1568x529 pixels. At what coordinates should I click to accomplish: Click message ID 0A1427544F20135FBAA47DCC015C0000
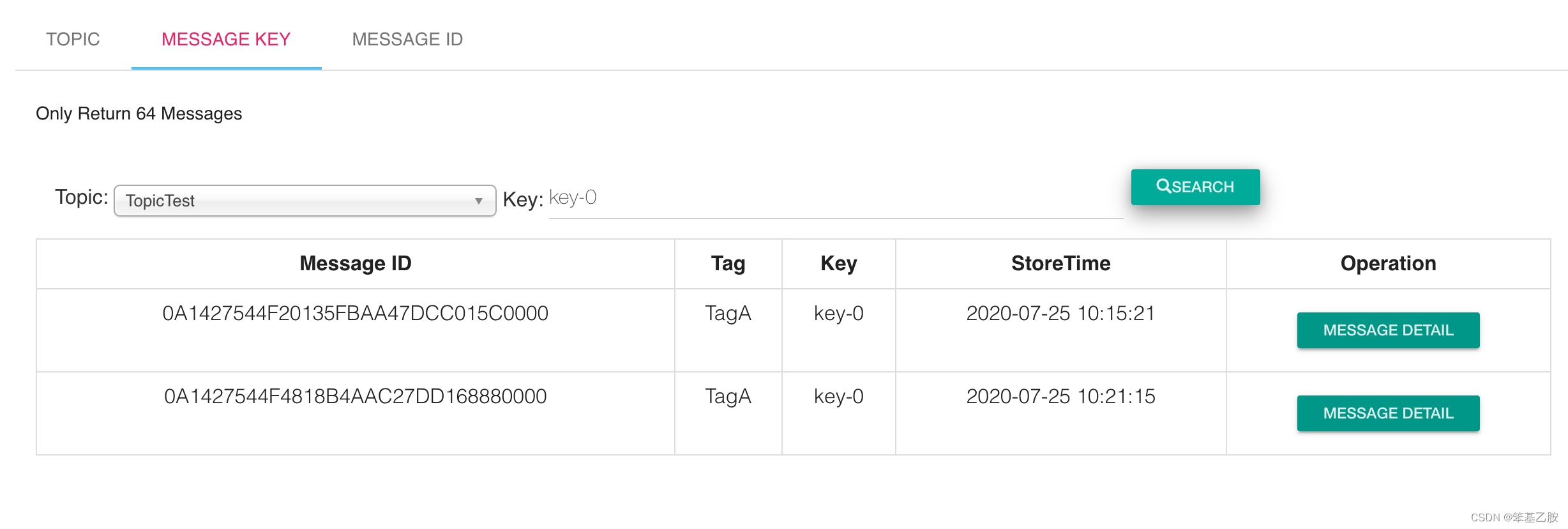(355, 314)
